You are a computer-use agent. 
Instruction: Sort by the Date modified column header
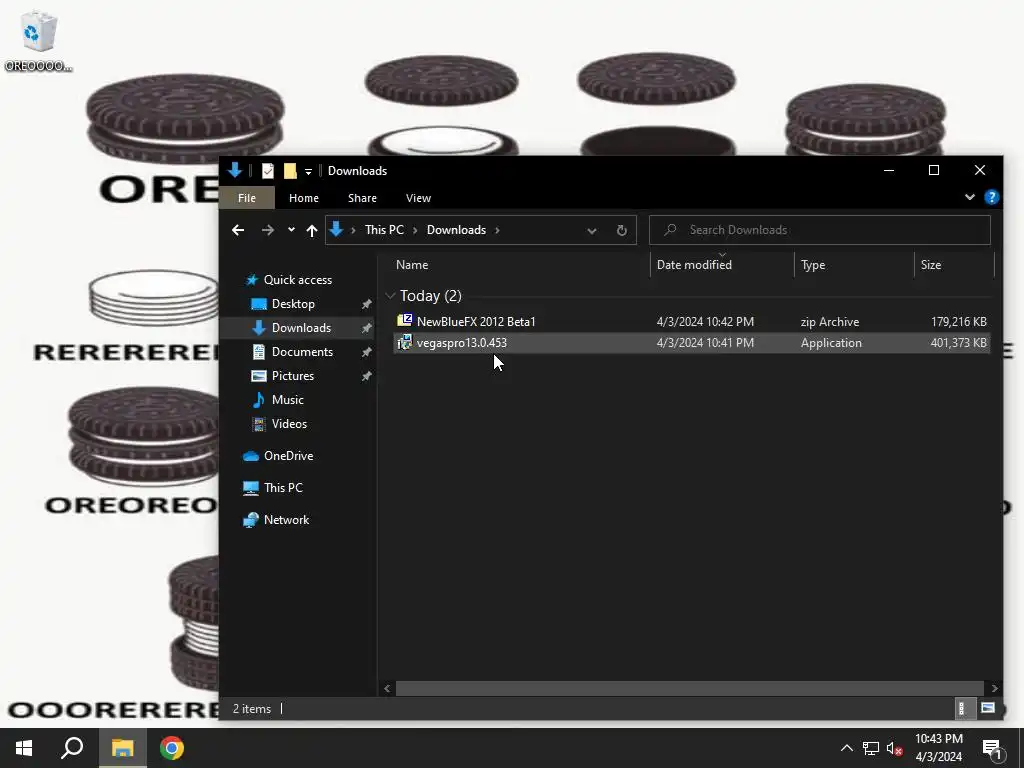click(x=694, y=264)
